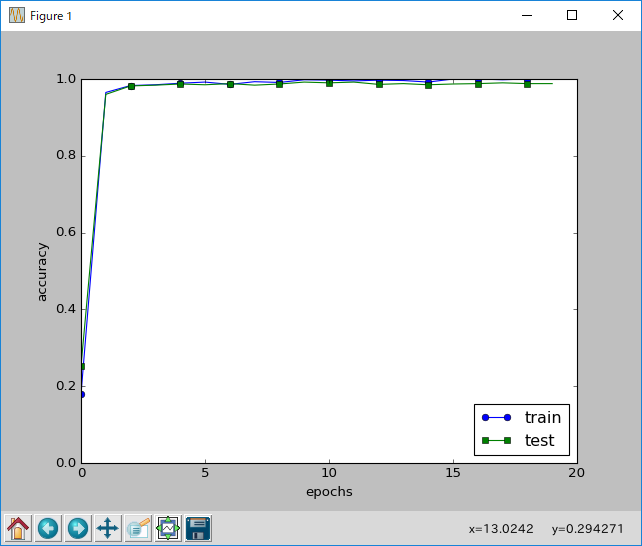Image resolution: width=642 pixels, height=546 pixels.
Task: Open the Configure subplots tool
Action: point(168,528)
